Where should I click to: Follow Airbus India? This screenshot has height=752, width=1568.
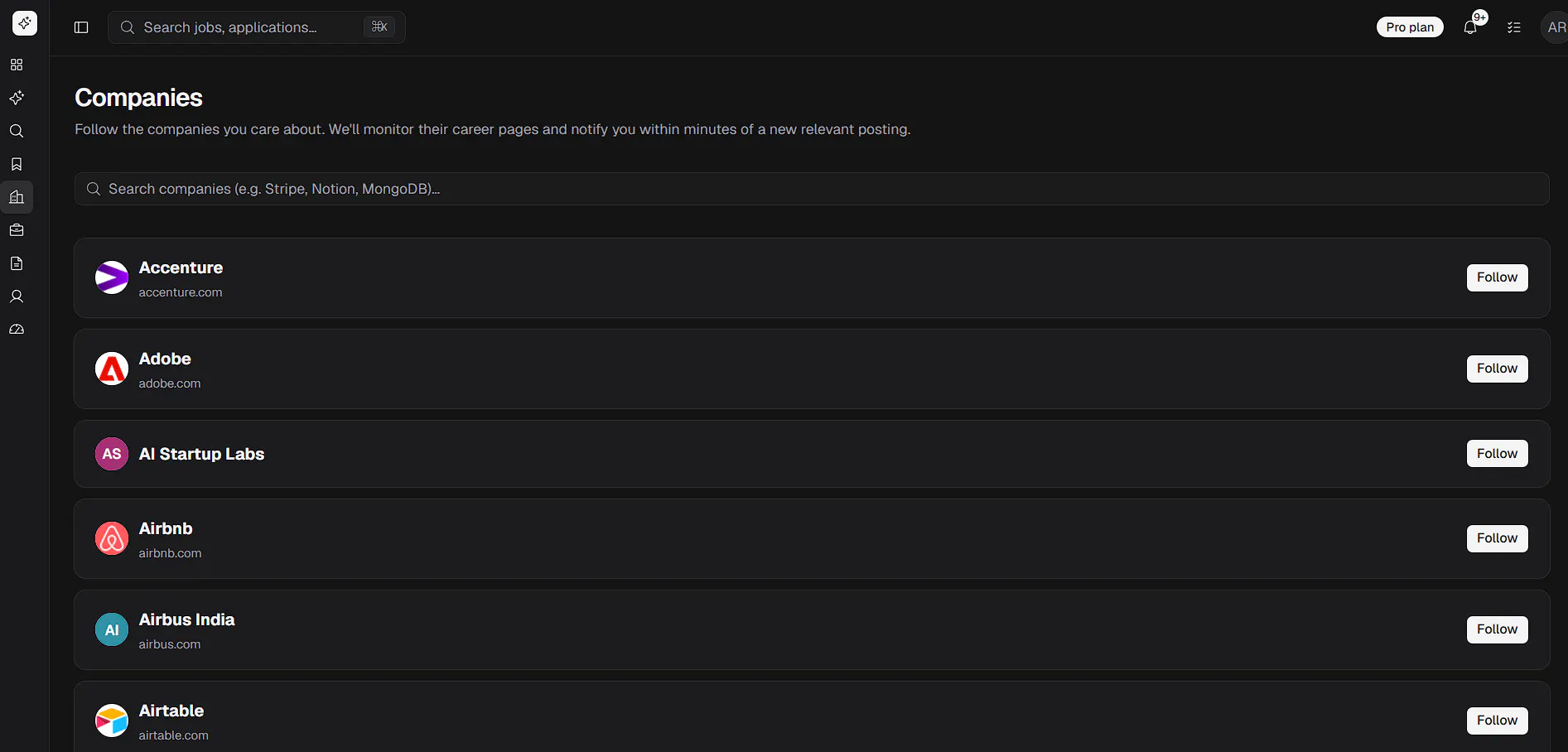(1497, 629)
